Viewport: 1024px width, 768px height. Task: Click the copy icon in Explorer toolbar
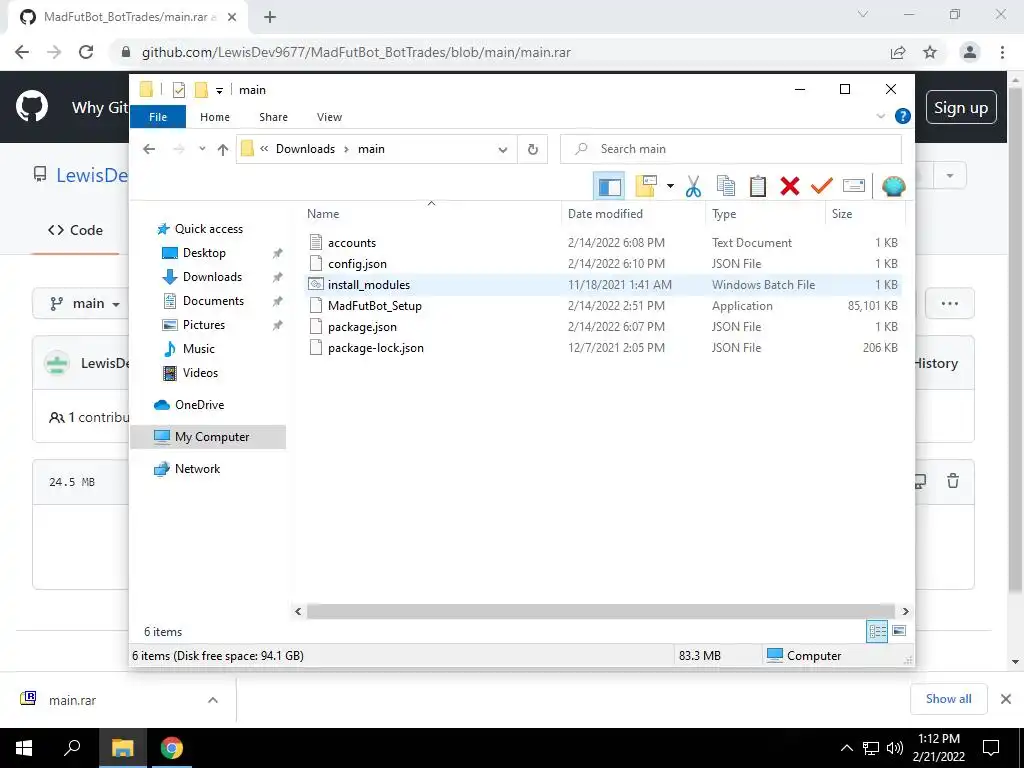[726, 187]
